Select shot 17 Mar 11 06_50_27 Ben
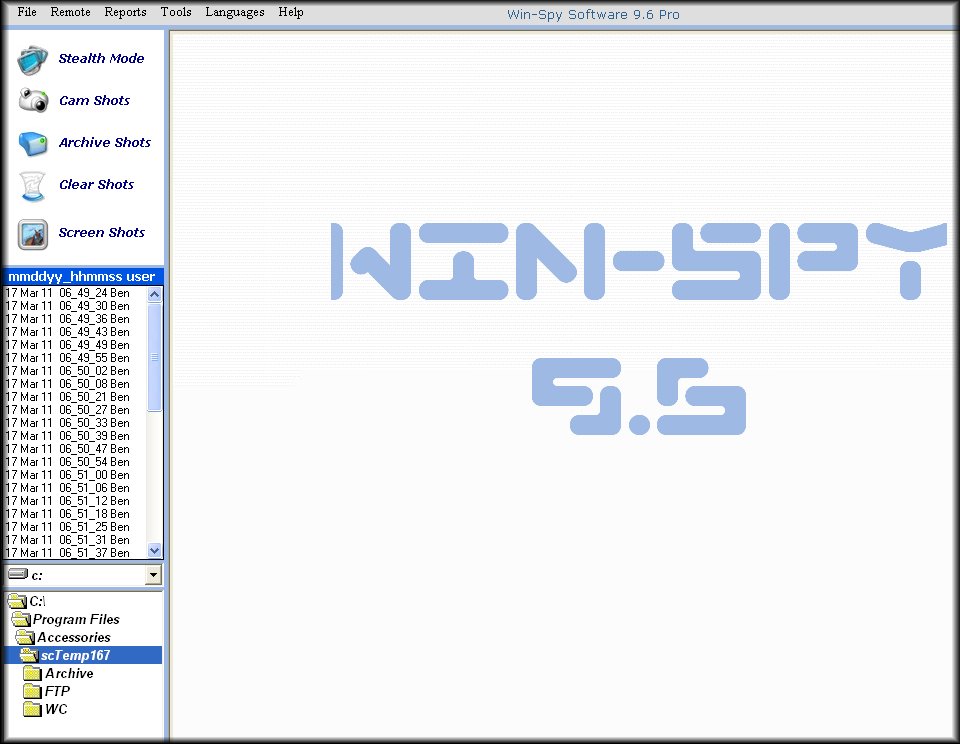 (x=75, y=410)
